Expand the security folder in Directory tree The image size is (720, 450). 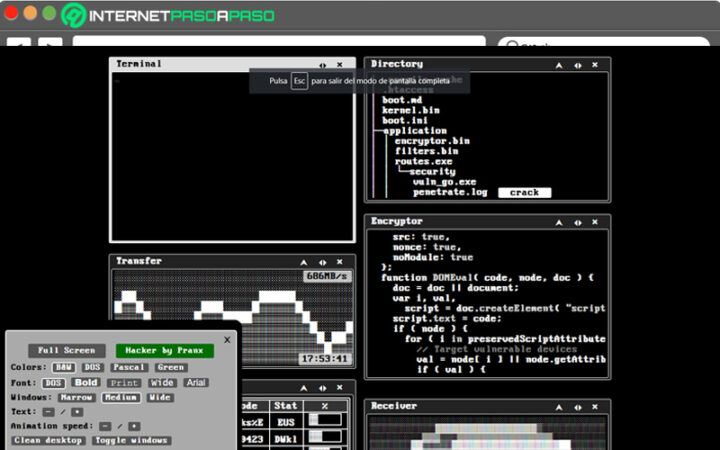(x=432, y=171)
